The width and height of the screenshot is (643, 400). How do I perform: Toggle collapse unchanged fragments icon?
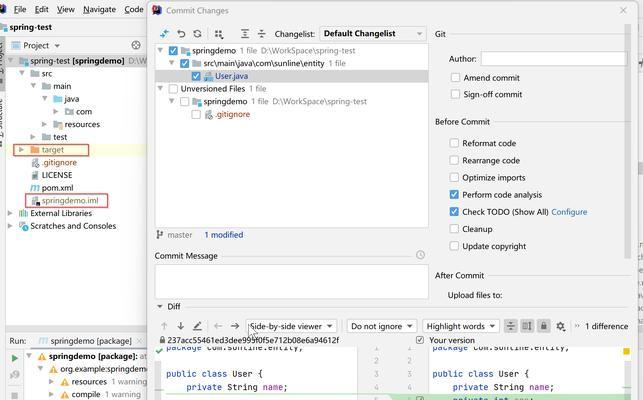point(511,326)
